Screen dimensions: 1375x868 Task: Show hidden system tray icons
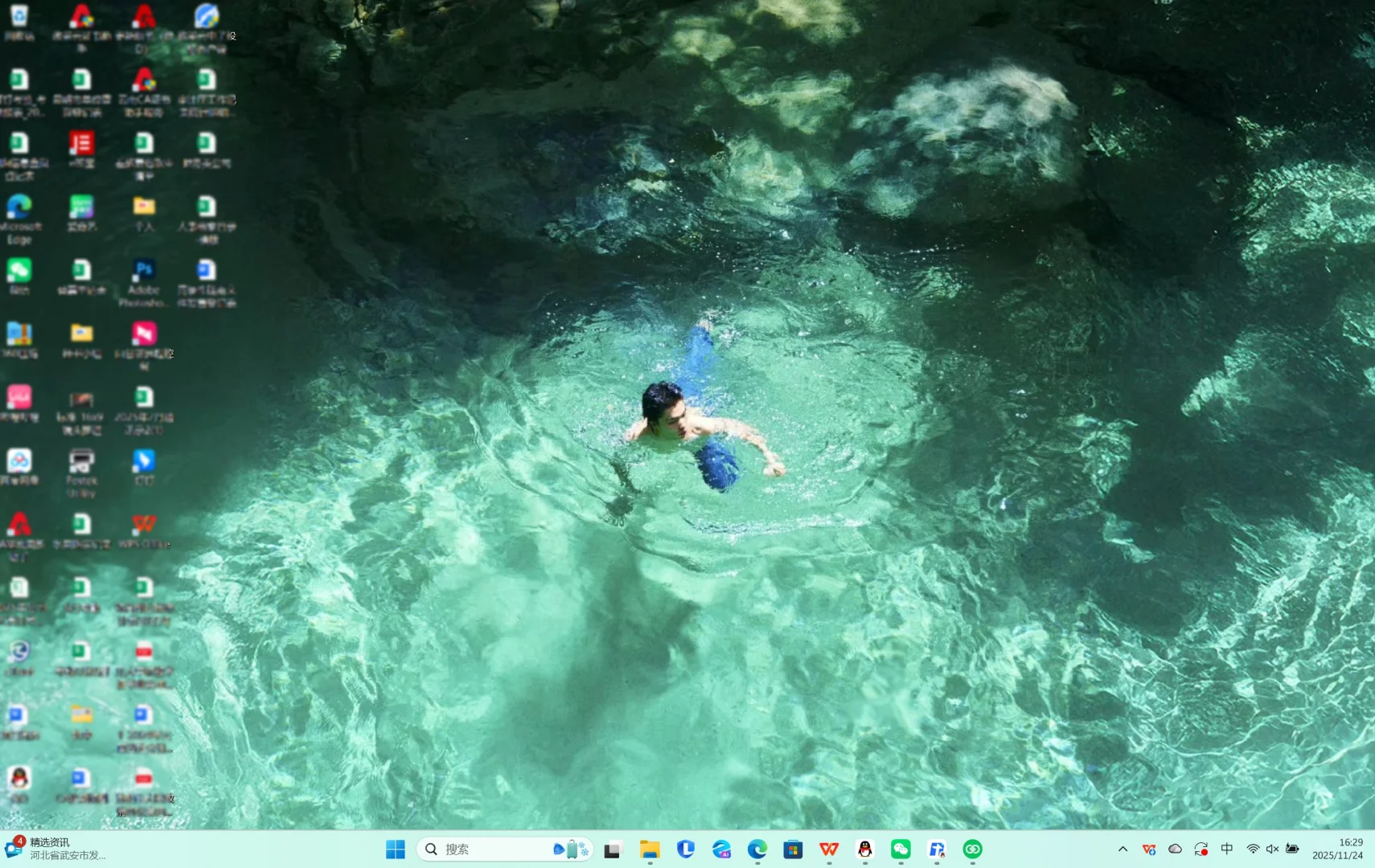(1123, 850)
